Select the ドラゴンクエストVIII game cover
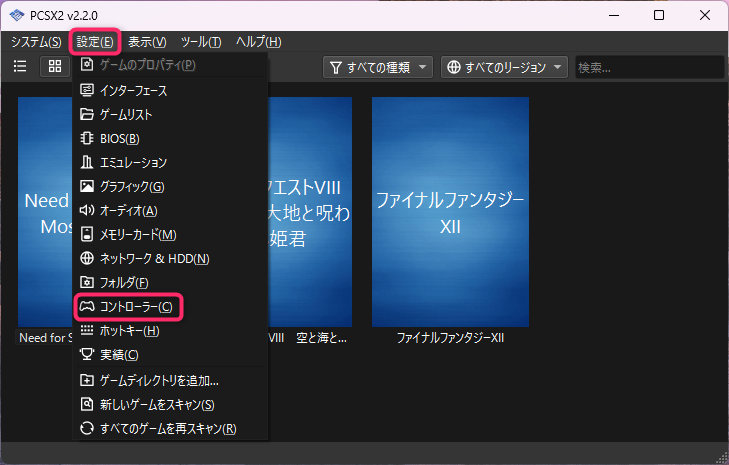The image size is (729, 465). [x=310, y=212]
